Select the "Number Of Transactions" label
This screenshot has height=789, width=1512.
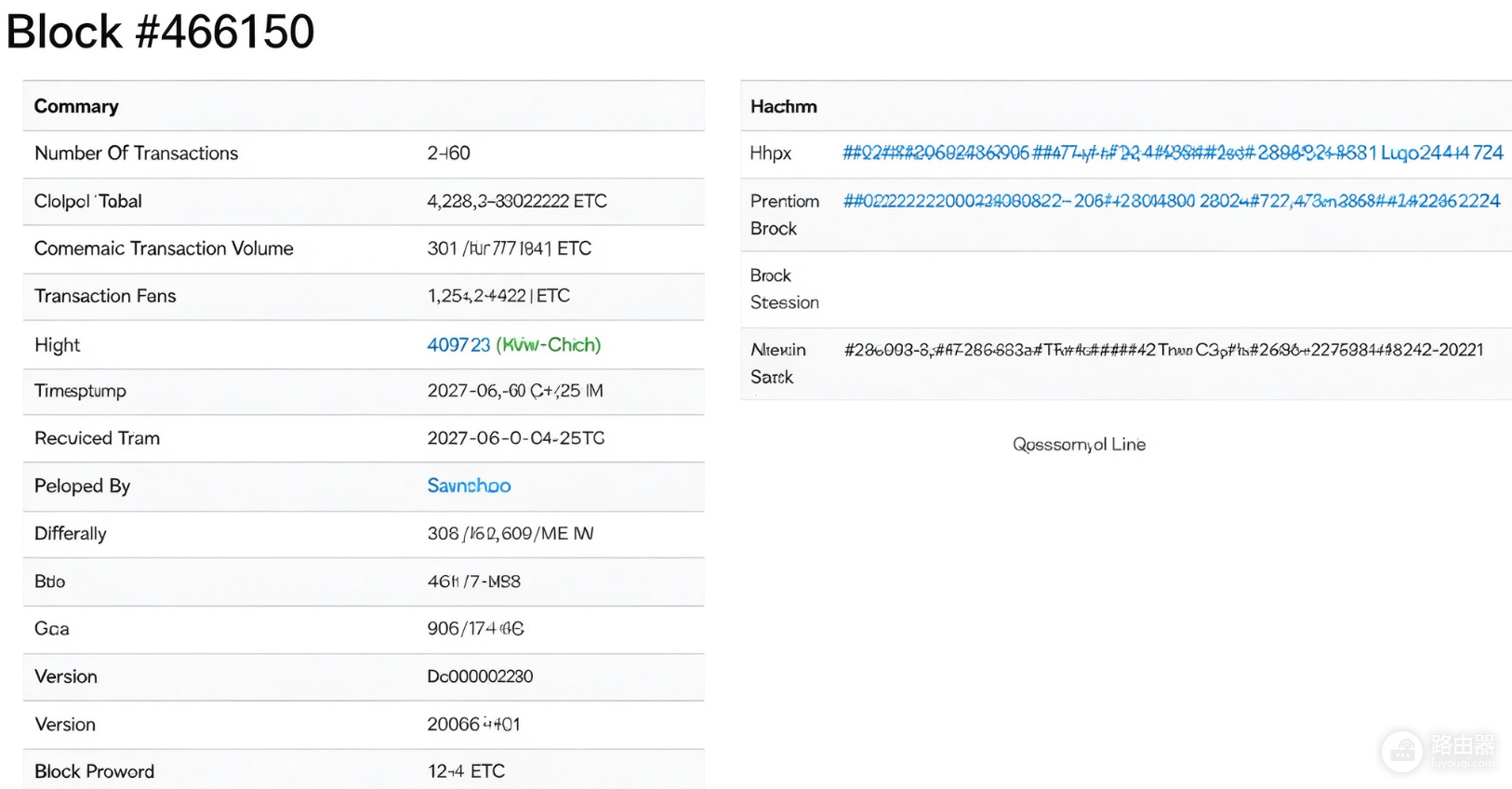tap(136, 154)
